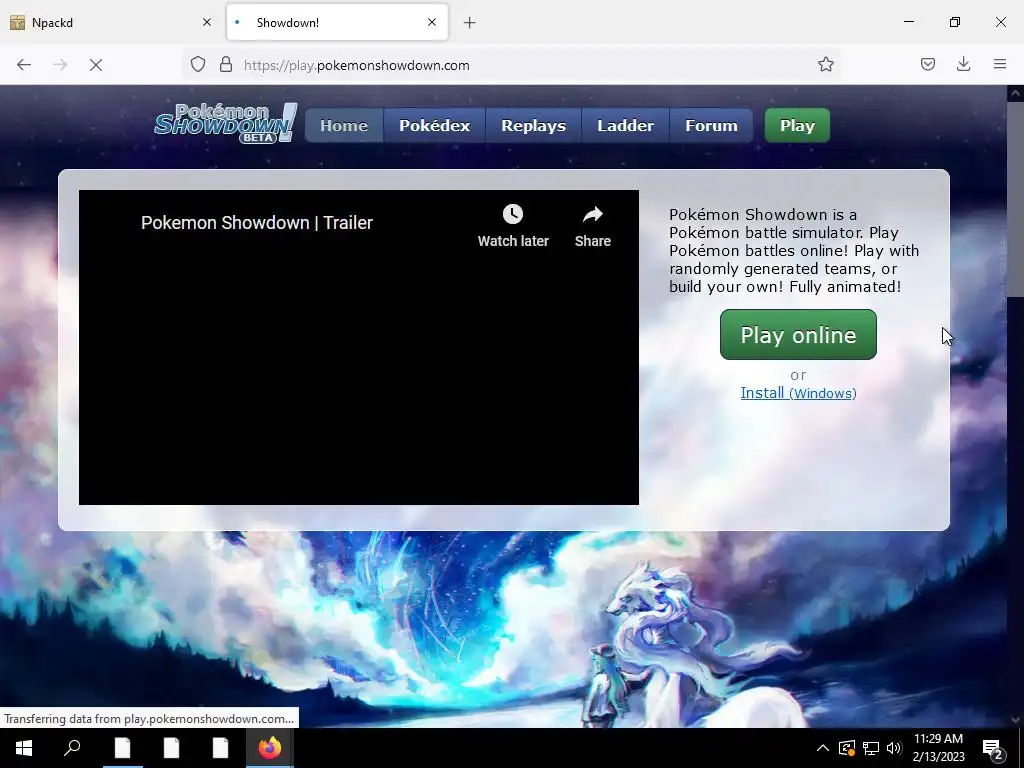Viewport: 1024px width, 768px height.
Task: Open the Forum navigation tab
Action: (x=711, y=125)
